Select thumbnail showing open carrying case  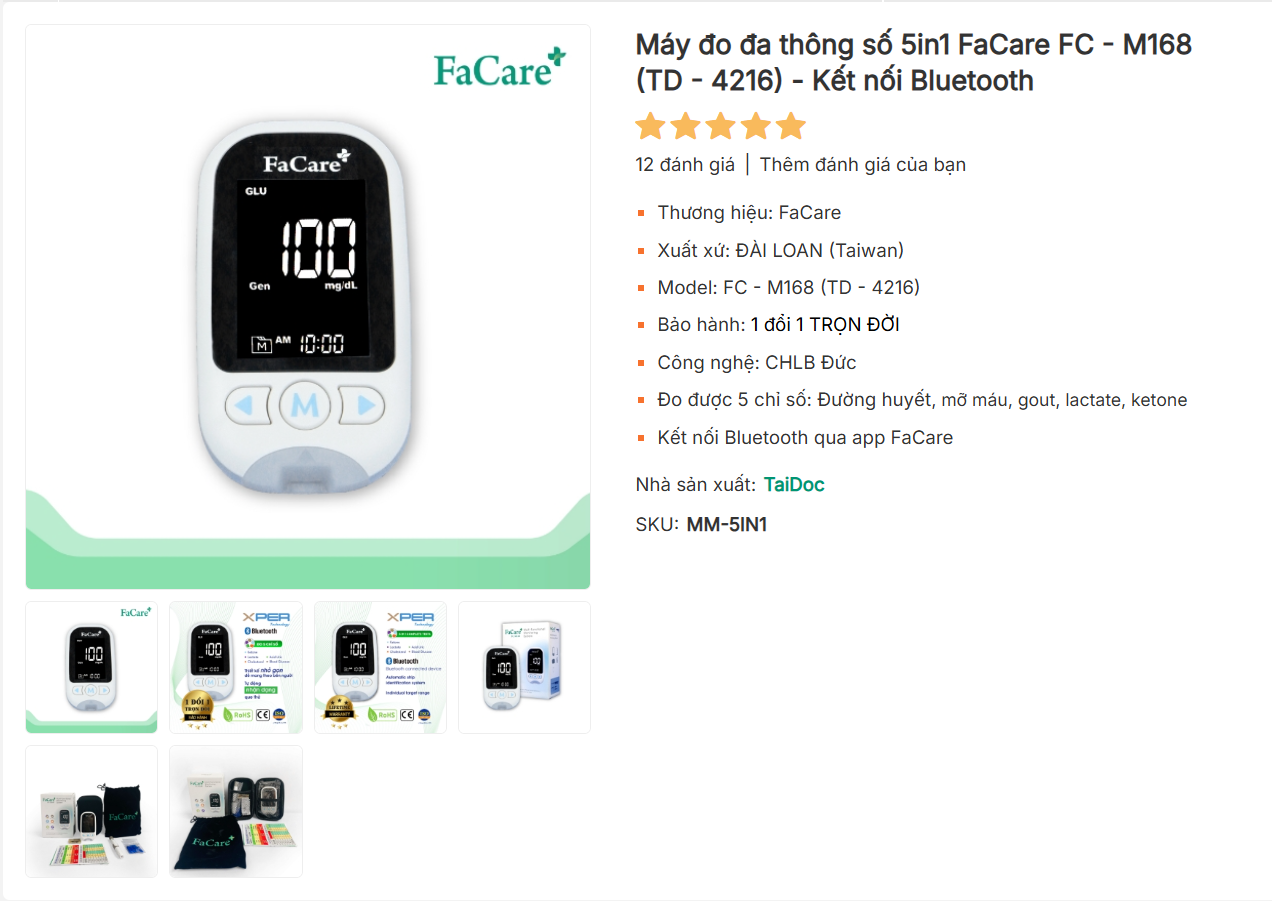pyautogui.click(x=236, y=811)
